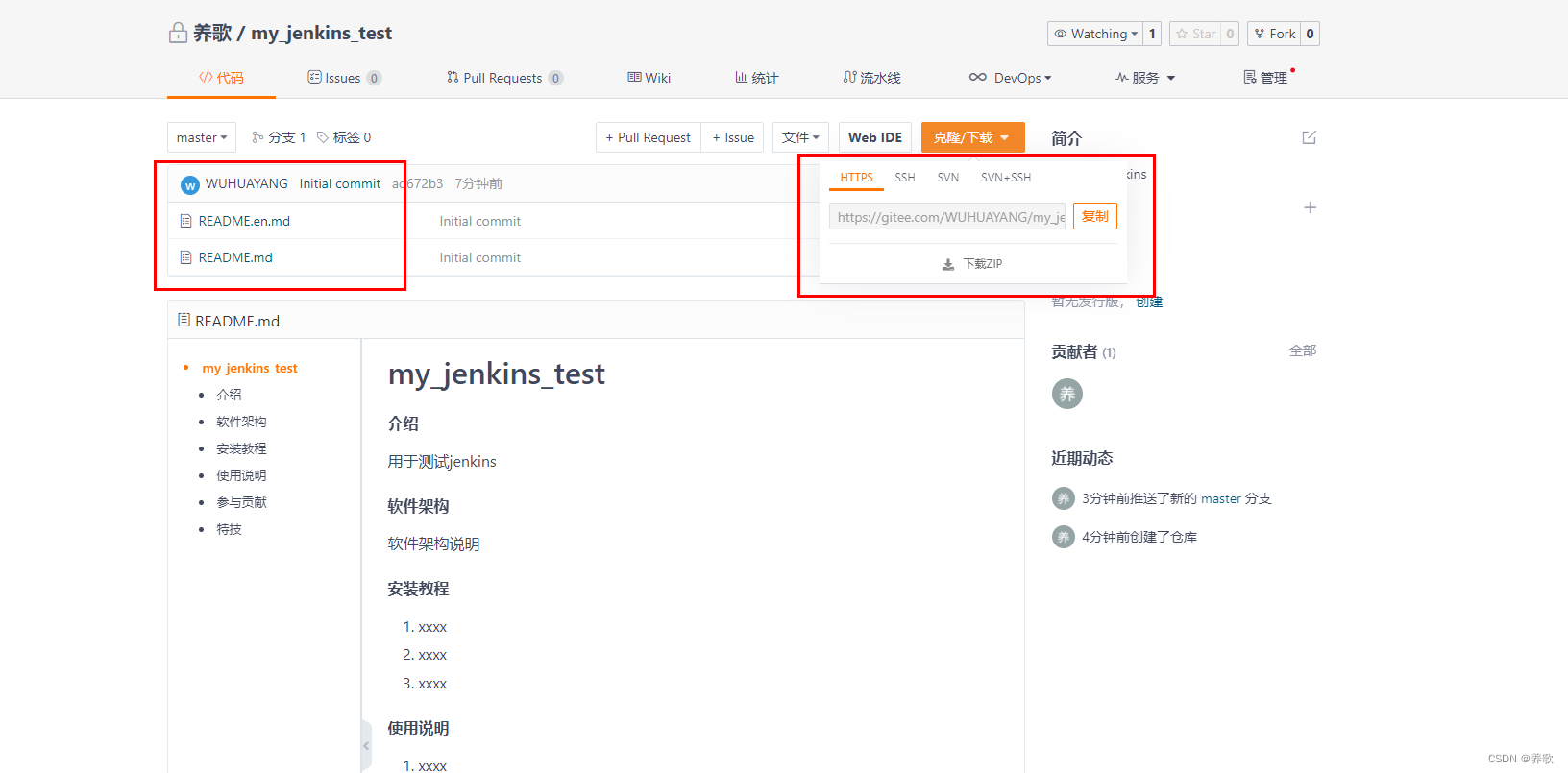Image resolution: width=1568 pixels, height=773 pixels.
Task: Expand the 服务 services dropdown
Action: click(x=1145, y=78)
